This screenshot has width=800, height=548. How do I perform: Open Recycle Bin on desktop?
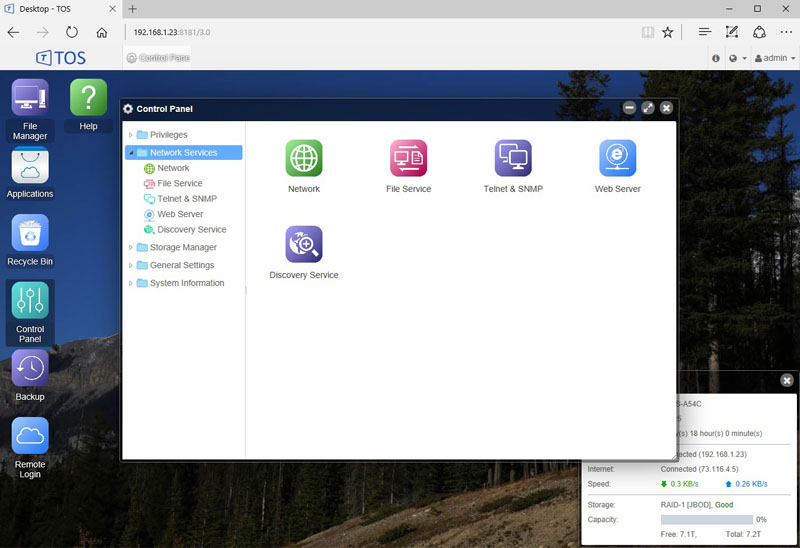30,234
